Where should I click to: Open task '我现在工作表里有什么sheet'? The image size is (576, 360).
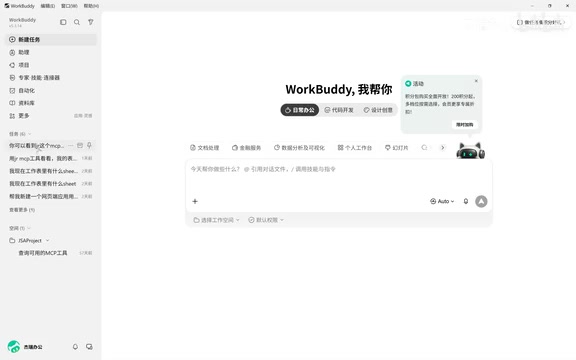[50, 184]
